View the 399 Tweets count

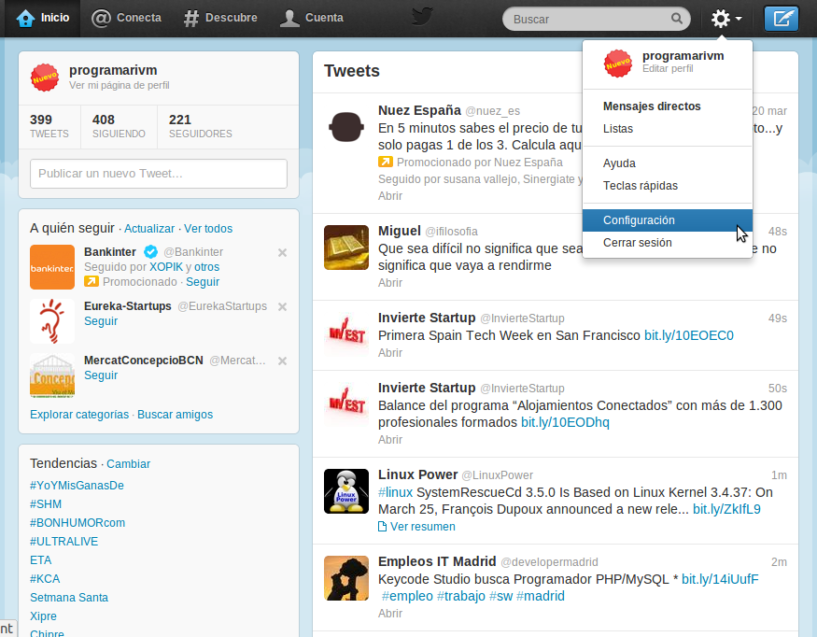[49, 126]
